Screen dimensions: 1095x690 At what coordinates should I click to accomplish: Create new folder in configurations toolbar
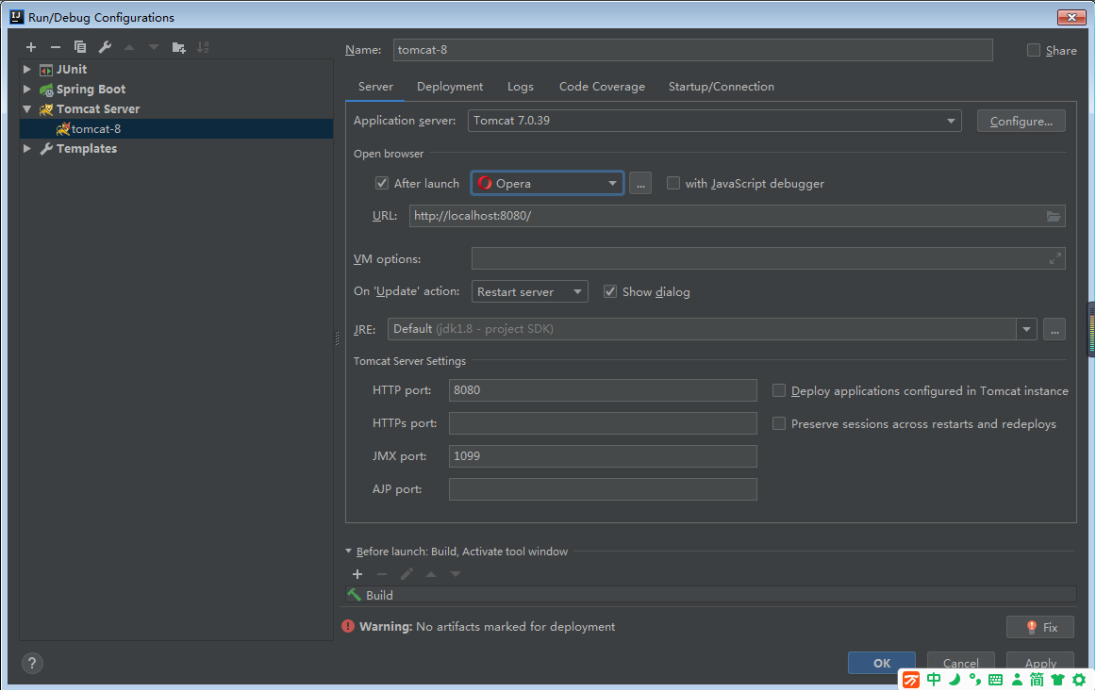tap(179, 47)
